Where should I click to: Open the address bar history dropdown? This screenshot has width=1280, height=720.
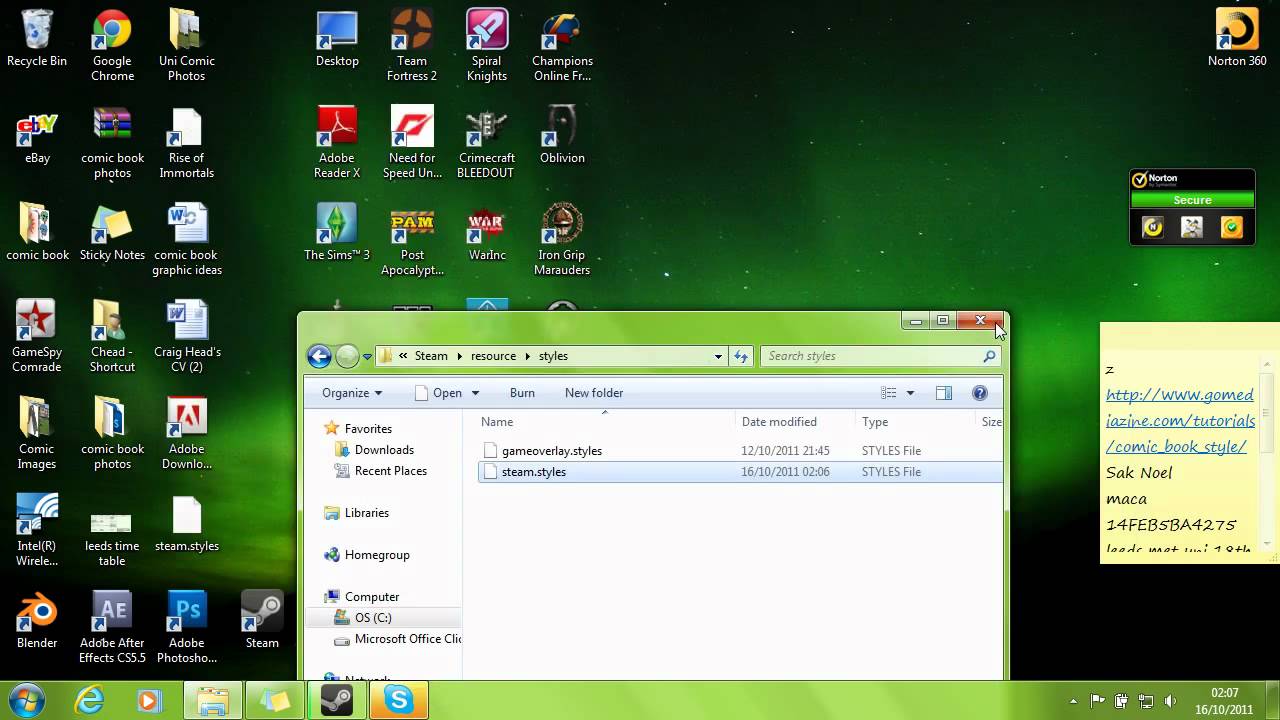point(717,355)
